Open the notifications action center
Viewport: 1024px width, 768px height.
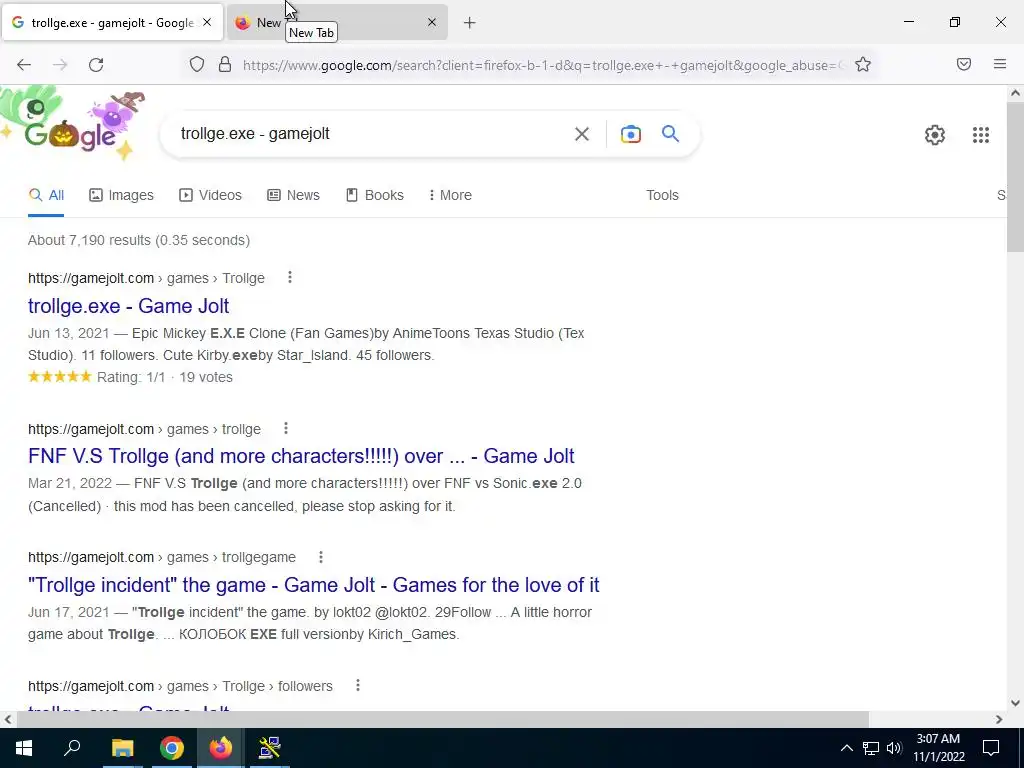[991, 748]
